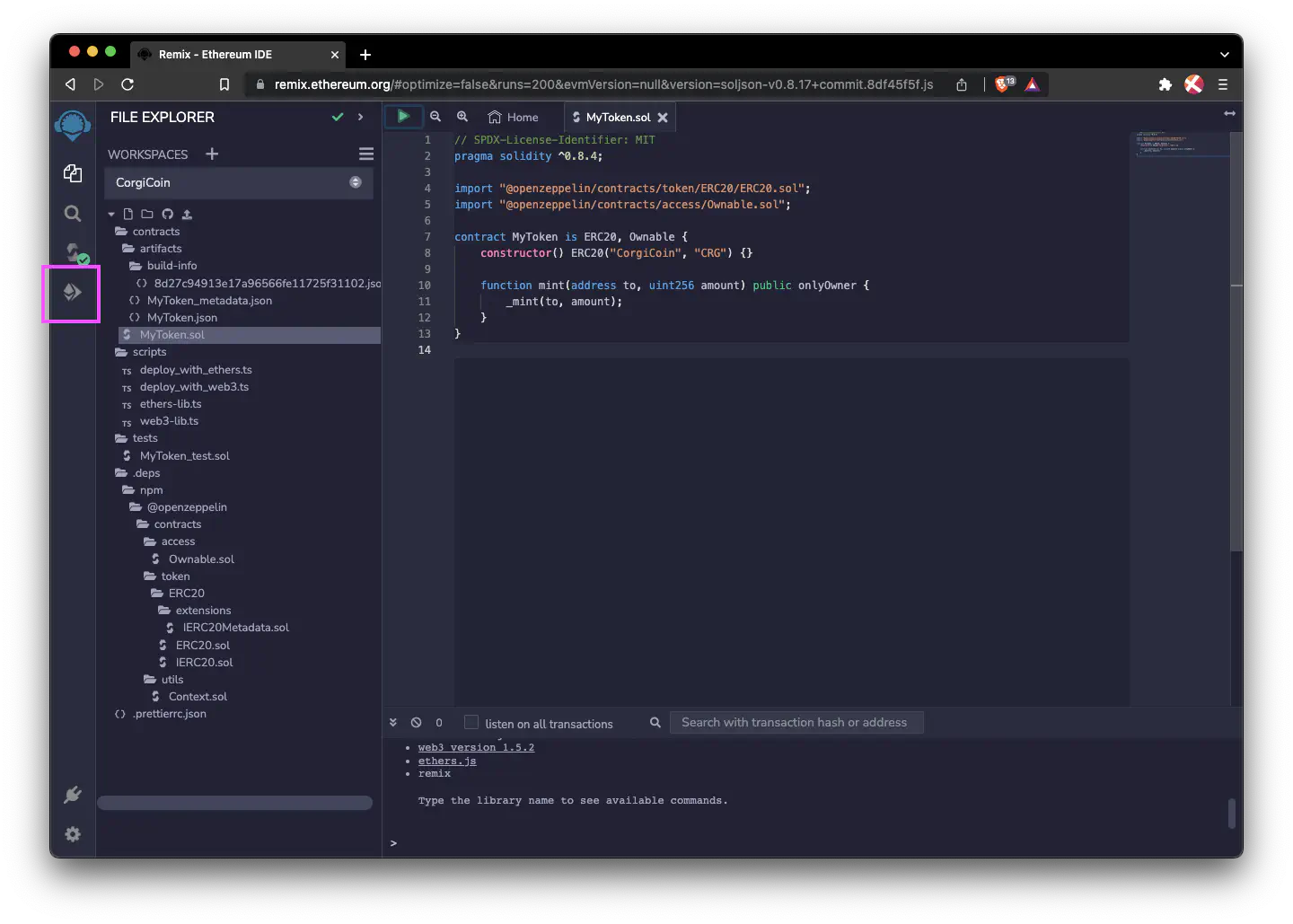The width and height of the screenshot is (1293, 924).
Task: Click the file explorer horizontal scrollbar
Action: tap(234, 803)
